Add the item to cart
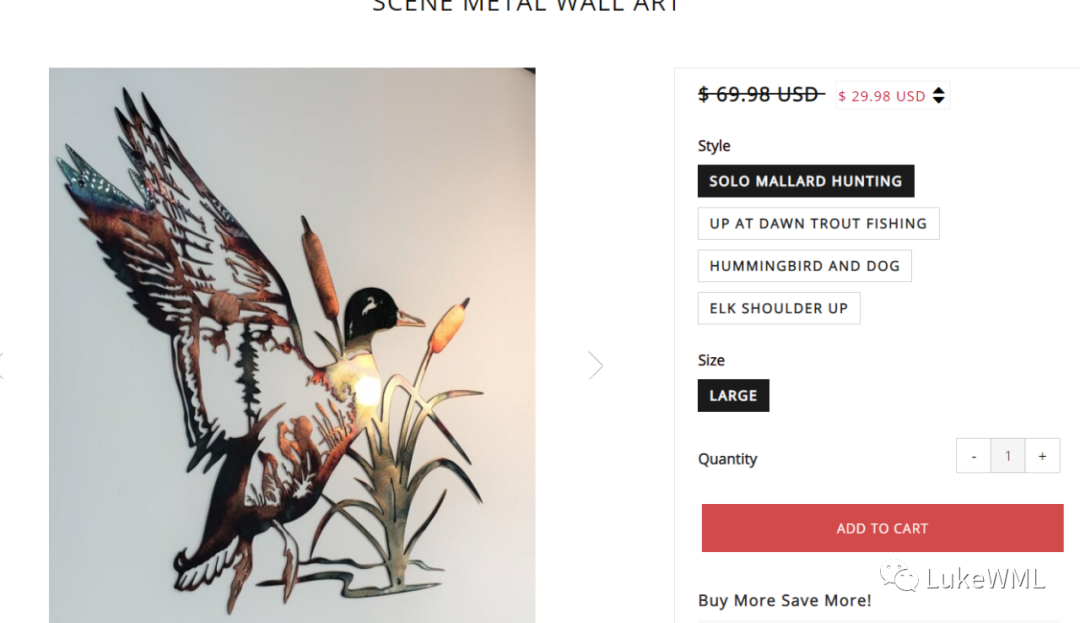This screenshot has width=1080, height=623. (x=882, y=528)
